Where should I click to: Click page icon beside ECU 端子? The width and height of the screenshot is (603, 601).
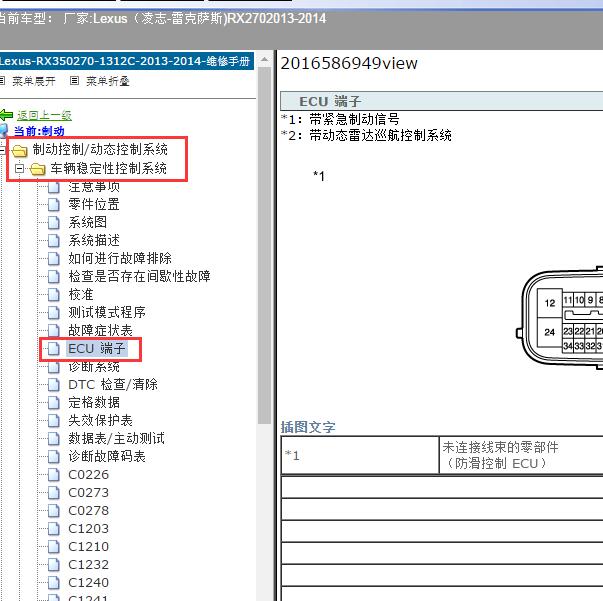(54, 349)
